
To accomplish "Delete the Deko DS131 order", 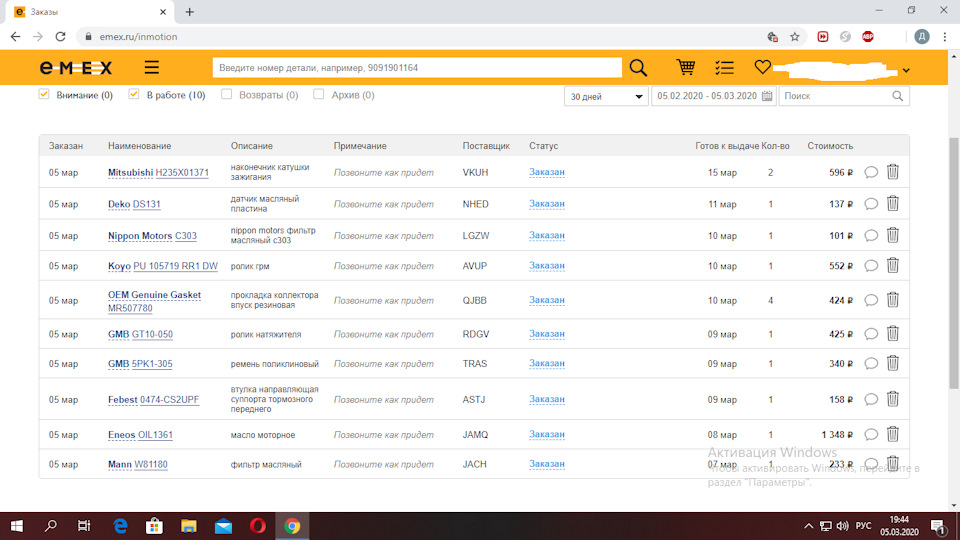I will pos(893,203).
